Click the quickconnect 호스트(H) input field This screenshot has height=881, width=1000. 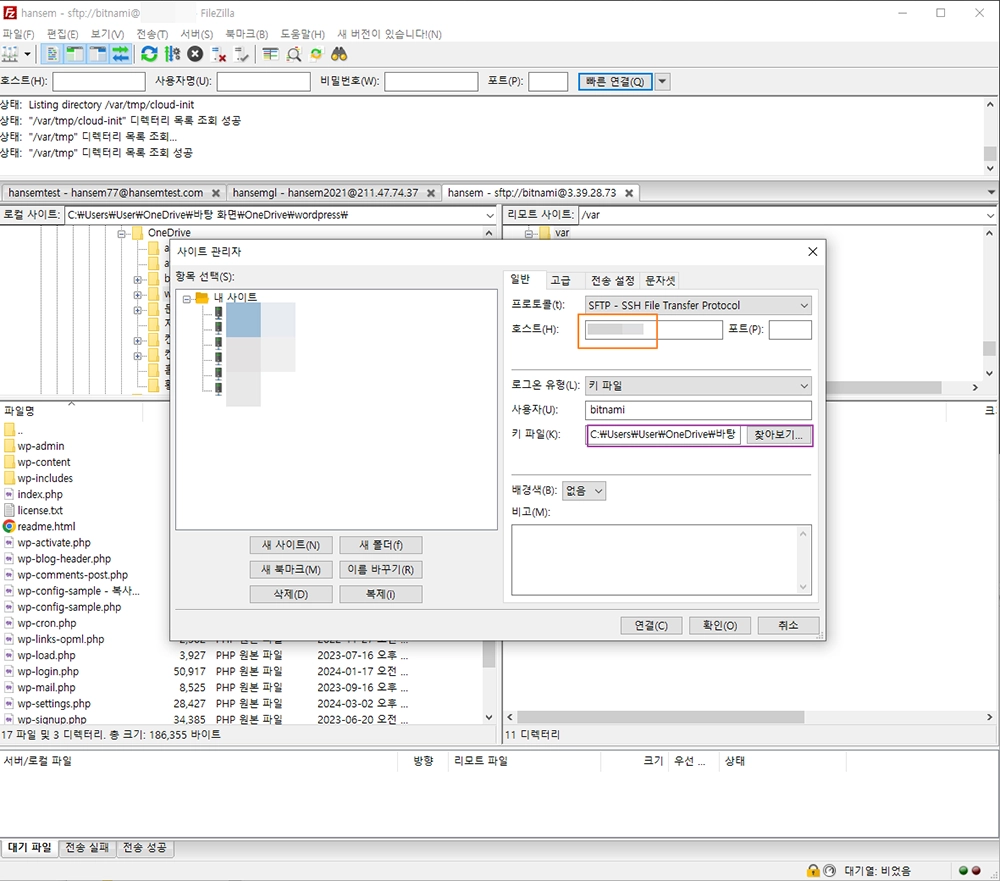pos(99,82)
